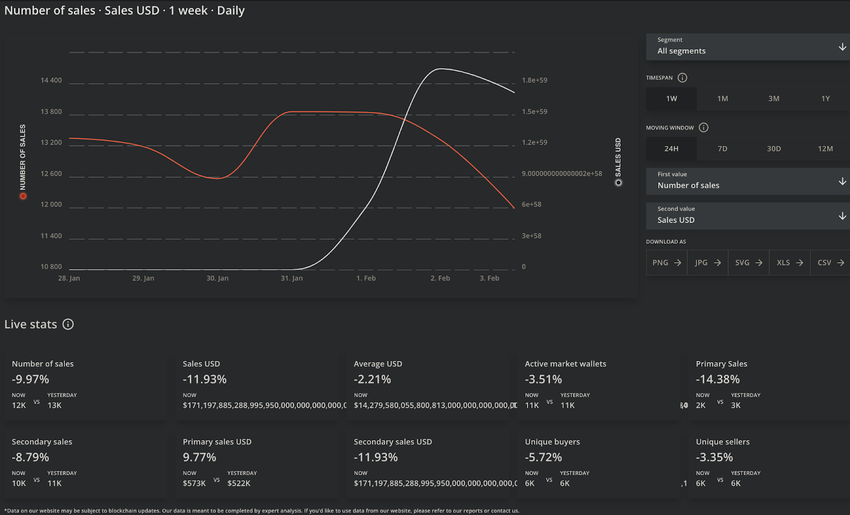Click the $573K primary sales value

(x=194, y=483)
